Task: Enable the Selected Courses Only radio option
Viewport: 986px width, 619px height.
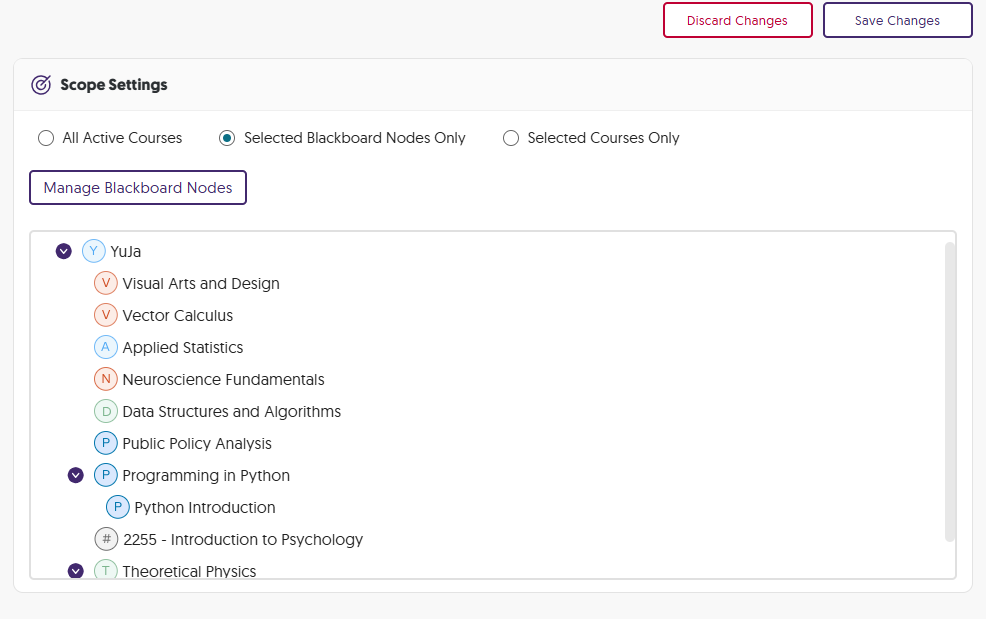Action: click(511, 138)
